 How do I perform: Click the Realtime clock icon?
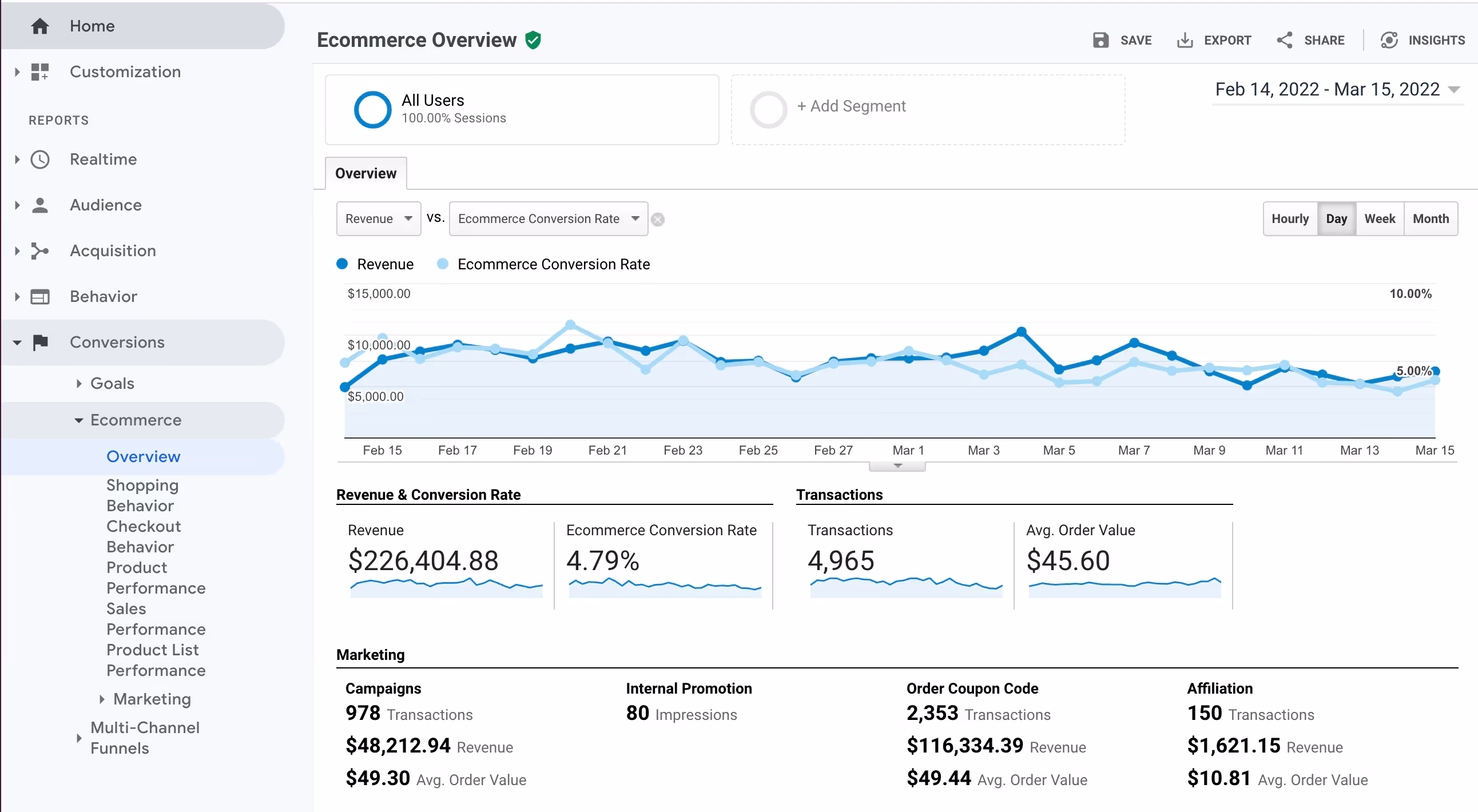pos(39,159)
